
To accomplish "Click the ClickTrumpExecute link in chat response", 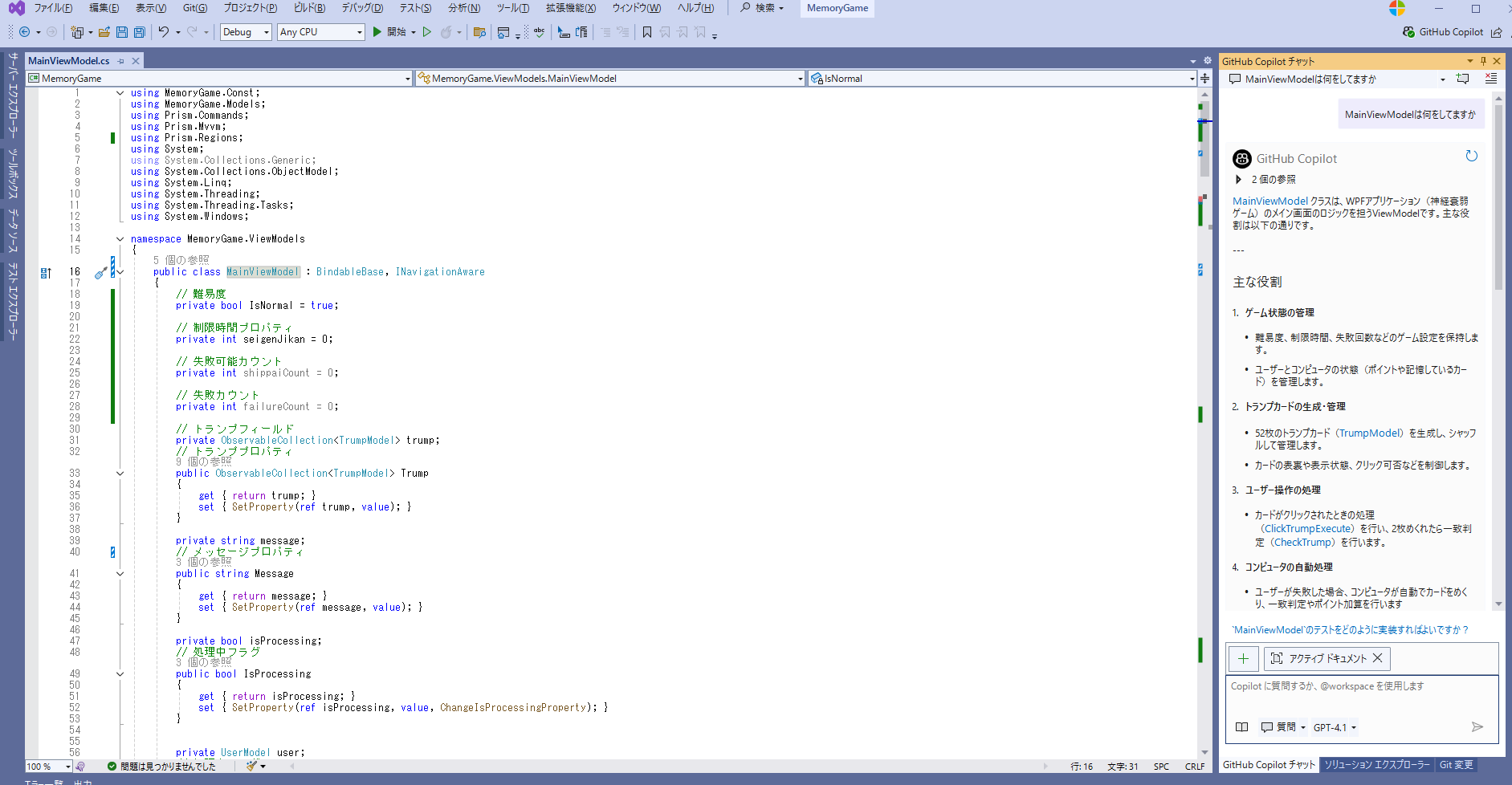I will (x=1307, y=529).
